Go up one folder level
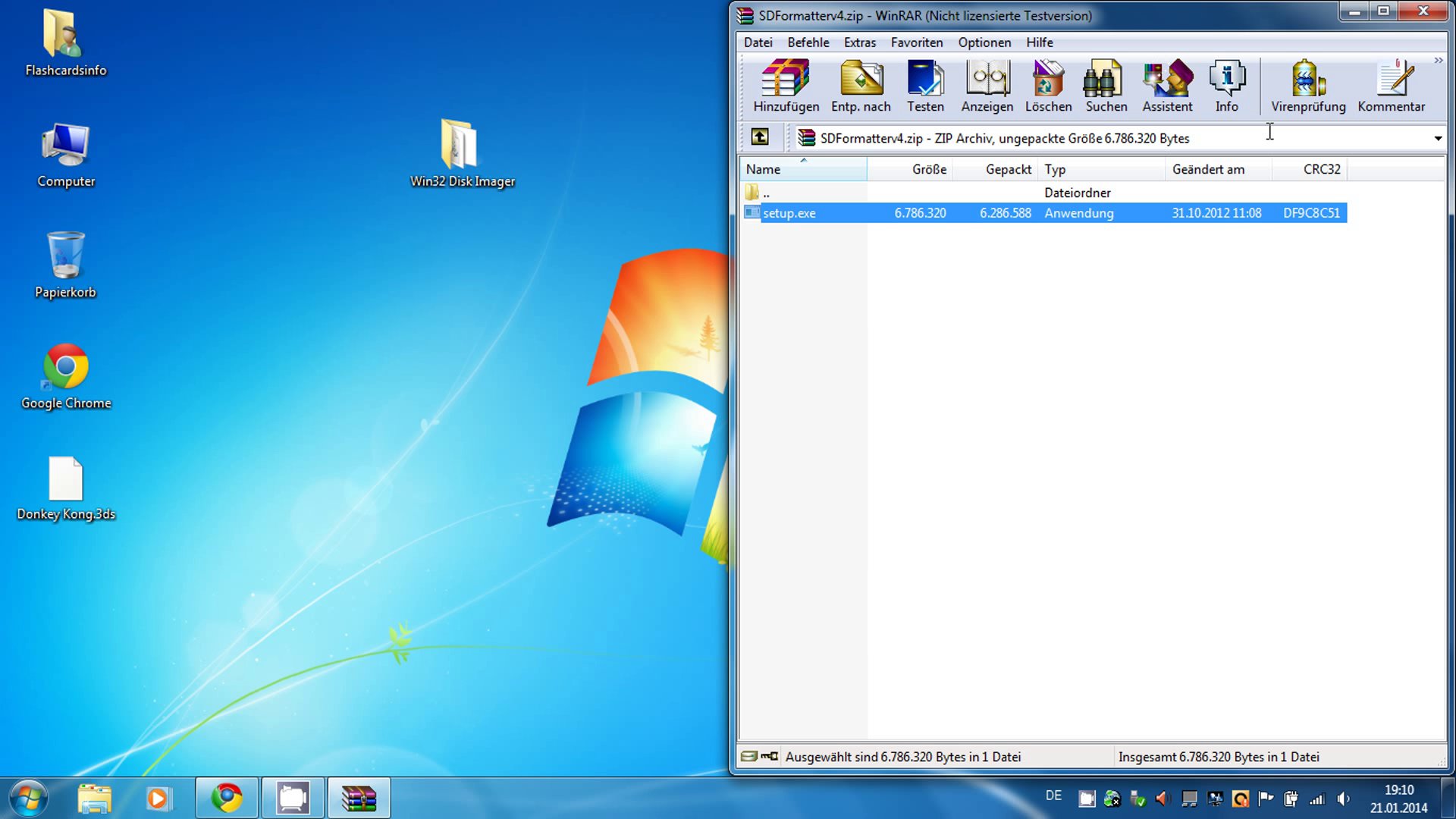1456x819 pixels. (760, 137)
